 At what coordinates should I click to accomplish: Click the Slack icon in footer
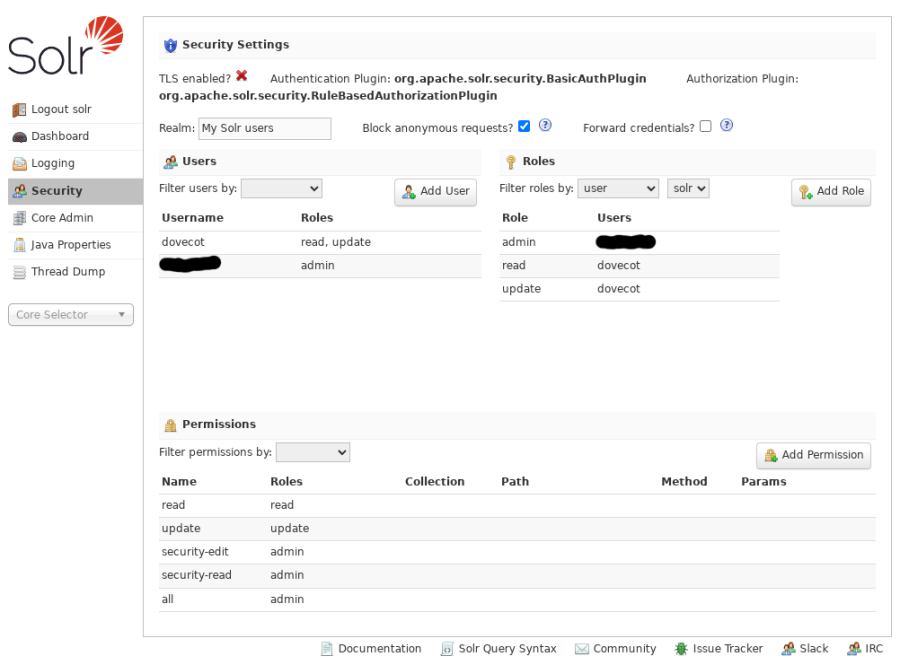tap(789, 649)
